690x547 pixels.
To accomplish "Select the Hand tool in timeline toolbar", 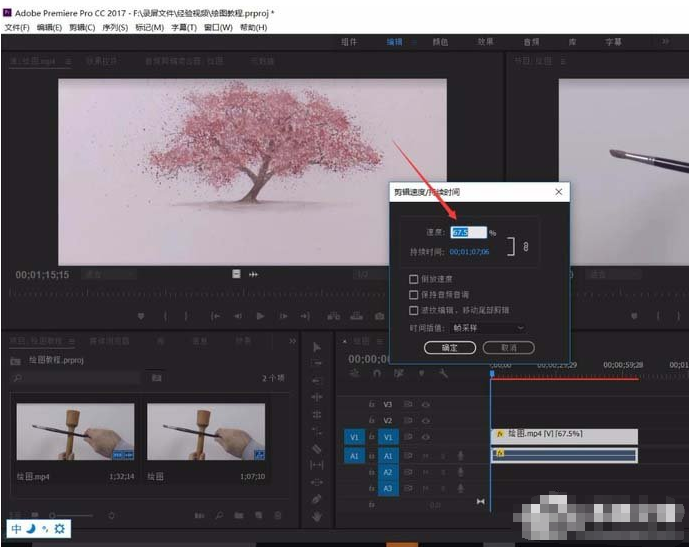I will click(x=317, y=517).
